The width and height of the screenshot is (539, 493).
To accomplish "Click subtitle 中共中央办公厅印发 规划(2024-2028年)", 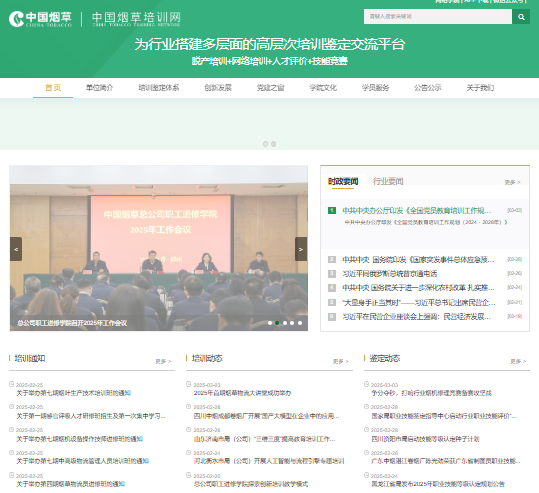I will coord(426,222).
